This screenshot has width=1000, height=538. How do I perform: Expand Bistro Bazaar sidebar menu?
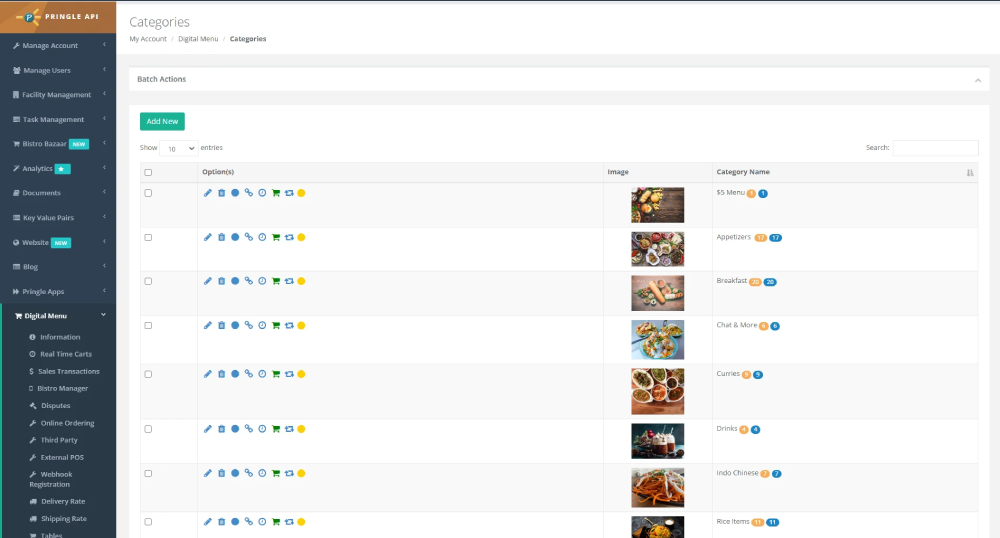pos(58,143)
